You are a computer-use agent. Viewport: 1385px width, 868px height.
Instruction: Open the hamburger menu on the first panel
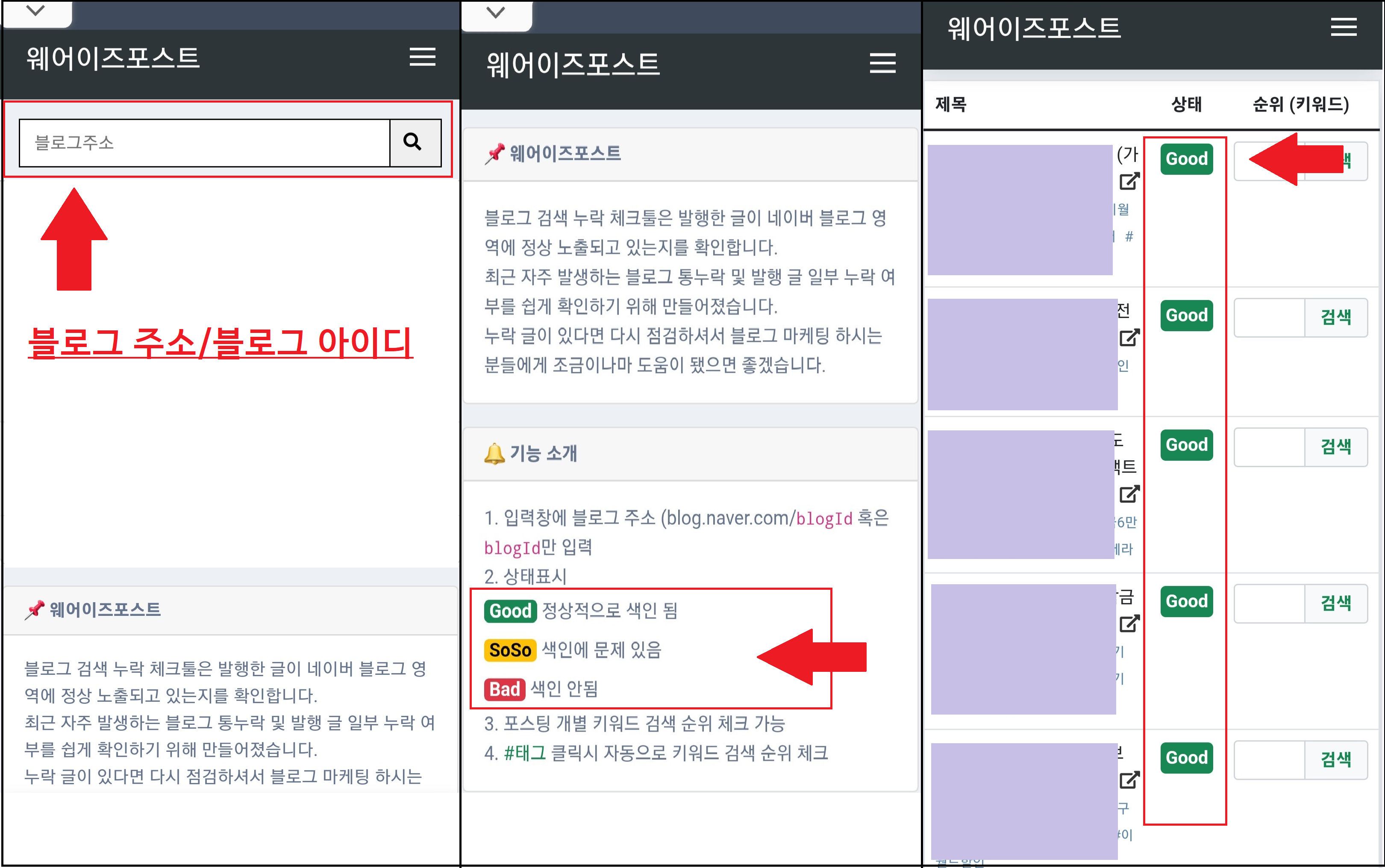tap(423, 57)
